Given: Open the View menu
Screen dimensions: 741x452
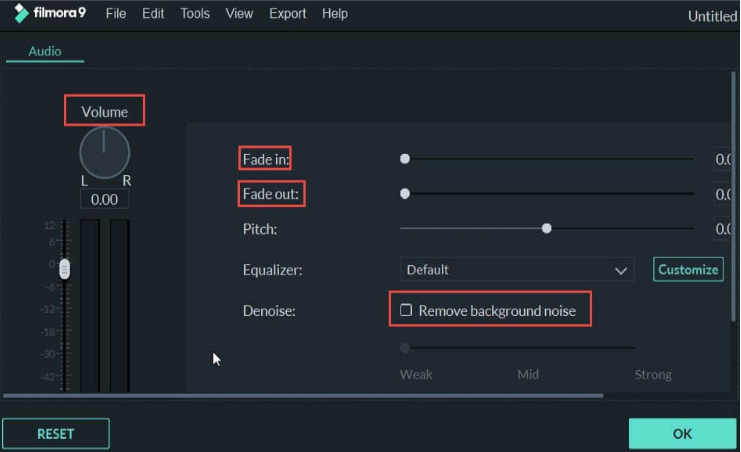Looking at the screenshot, I should [x=239, y=14].
